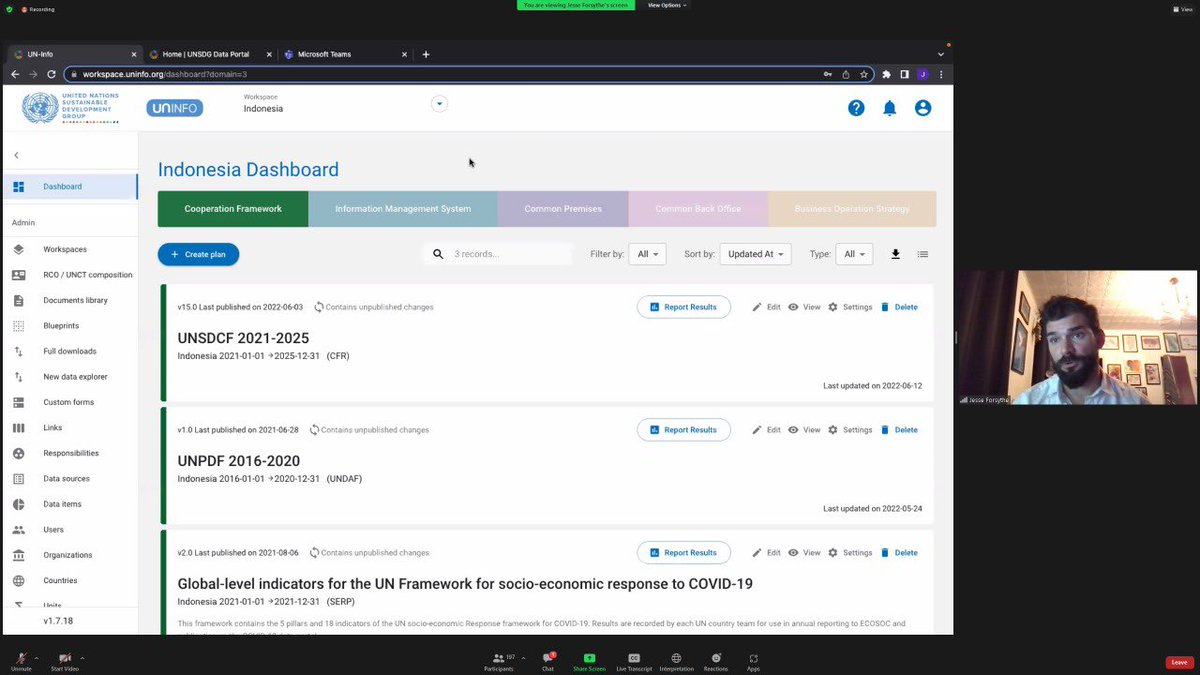The image size is (1200, 675).
Task: Click Report Results for UNPDF 2016-2020
Action: tap(684, 430)
